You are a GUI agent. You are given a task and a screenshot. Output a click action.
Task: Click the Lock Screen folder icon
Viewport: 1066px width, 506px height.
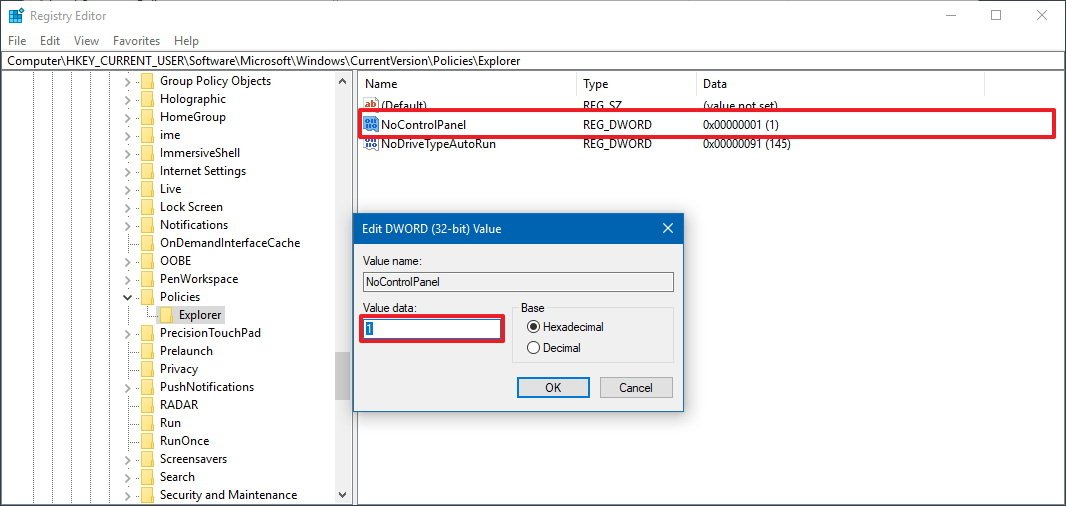(148, 207)
